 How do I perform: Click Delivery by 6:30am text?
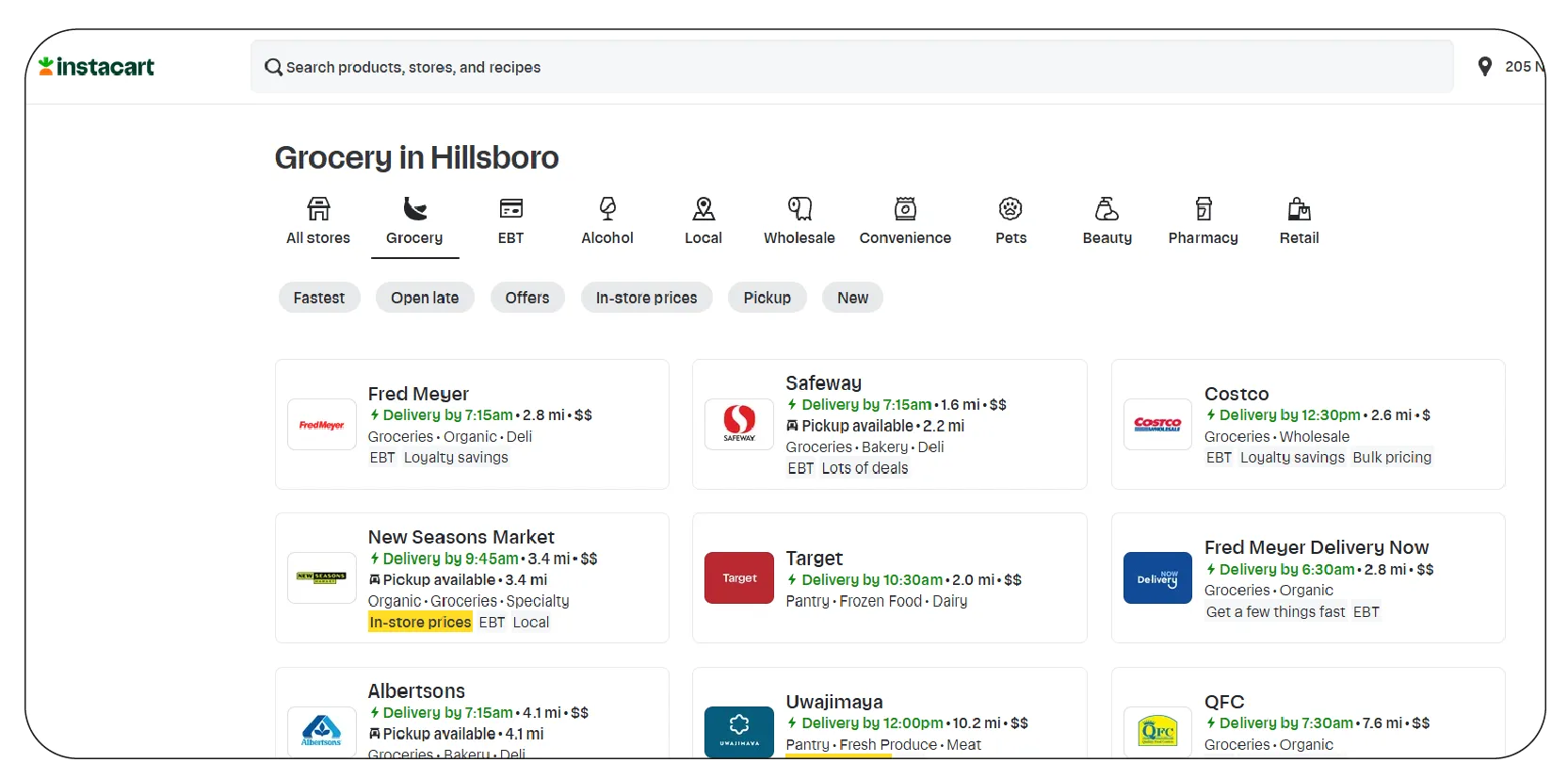tap(1286, 569)
